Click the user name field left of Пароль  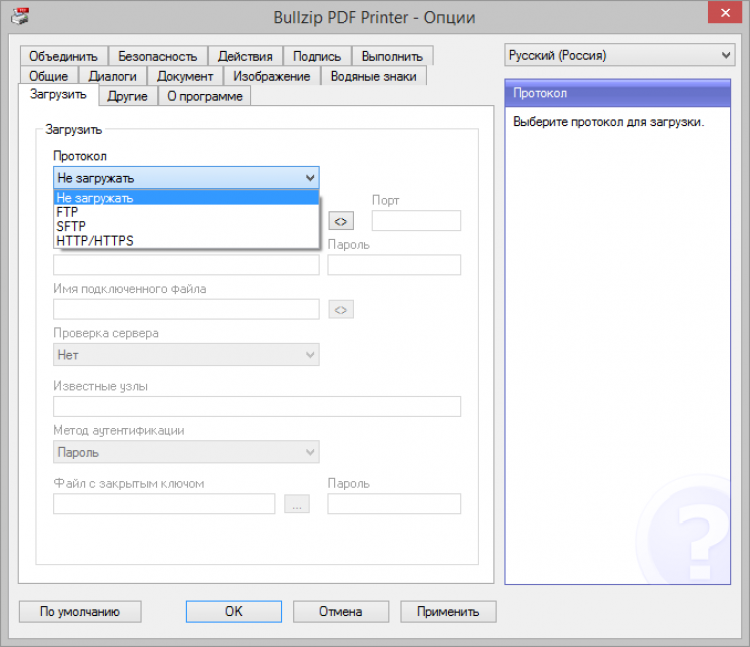coord(186,264)
